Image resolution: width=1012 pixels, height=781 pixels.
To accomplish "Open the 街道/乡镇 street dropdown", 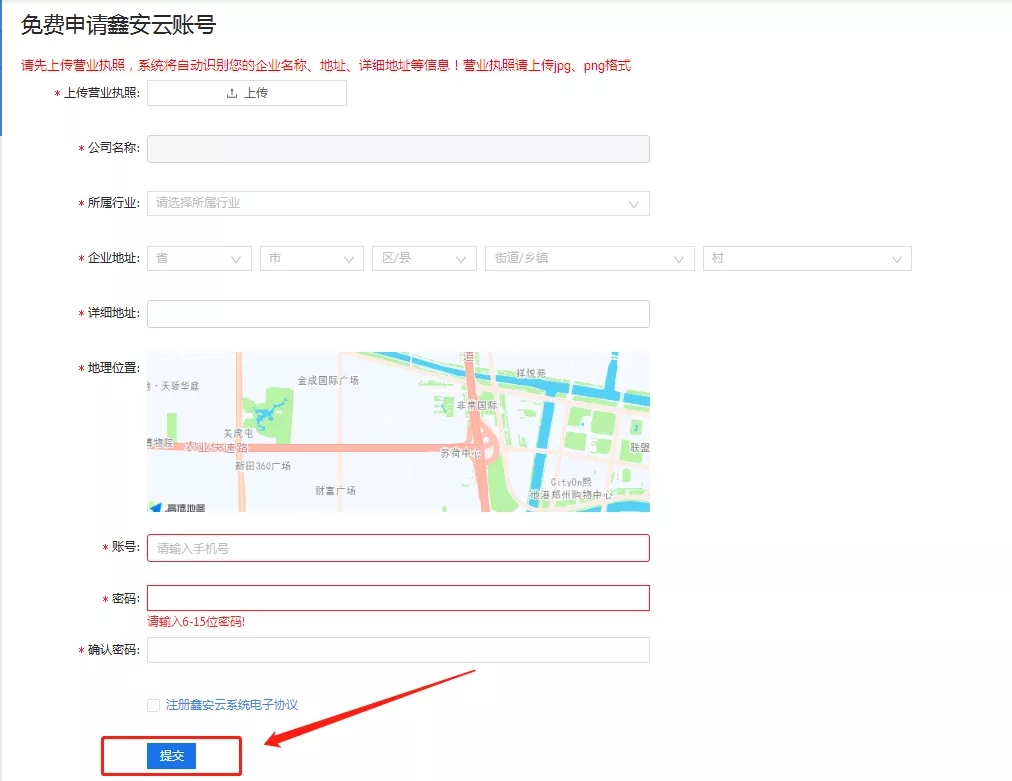I will click(x=589, y=258).
